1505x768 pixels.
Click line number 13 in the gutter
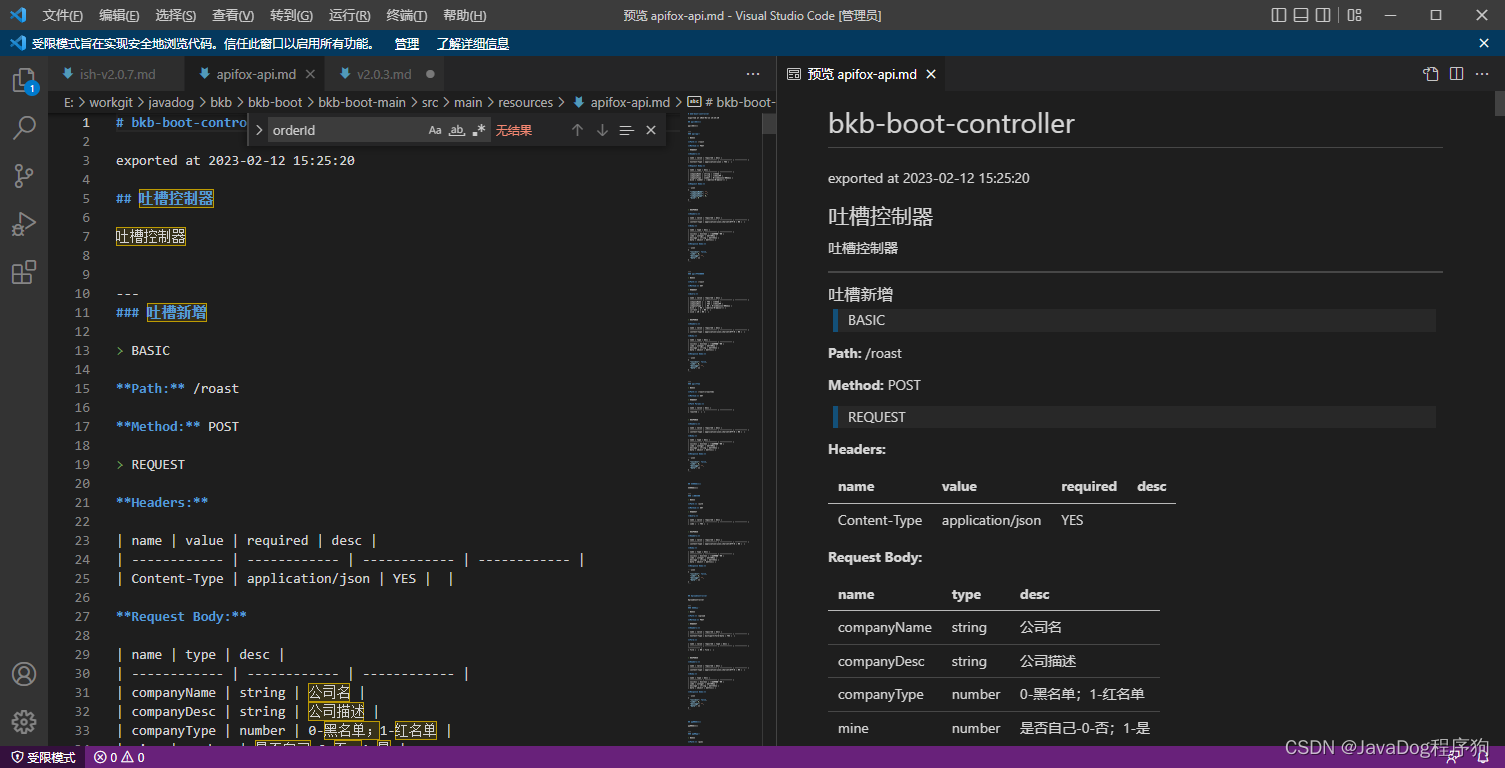click(84, 350)
